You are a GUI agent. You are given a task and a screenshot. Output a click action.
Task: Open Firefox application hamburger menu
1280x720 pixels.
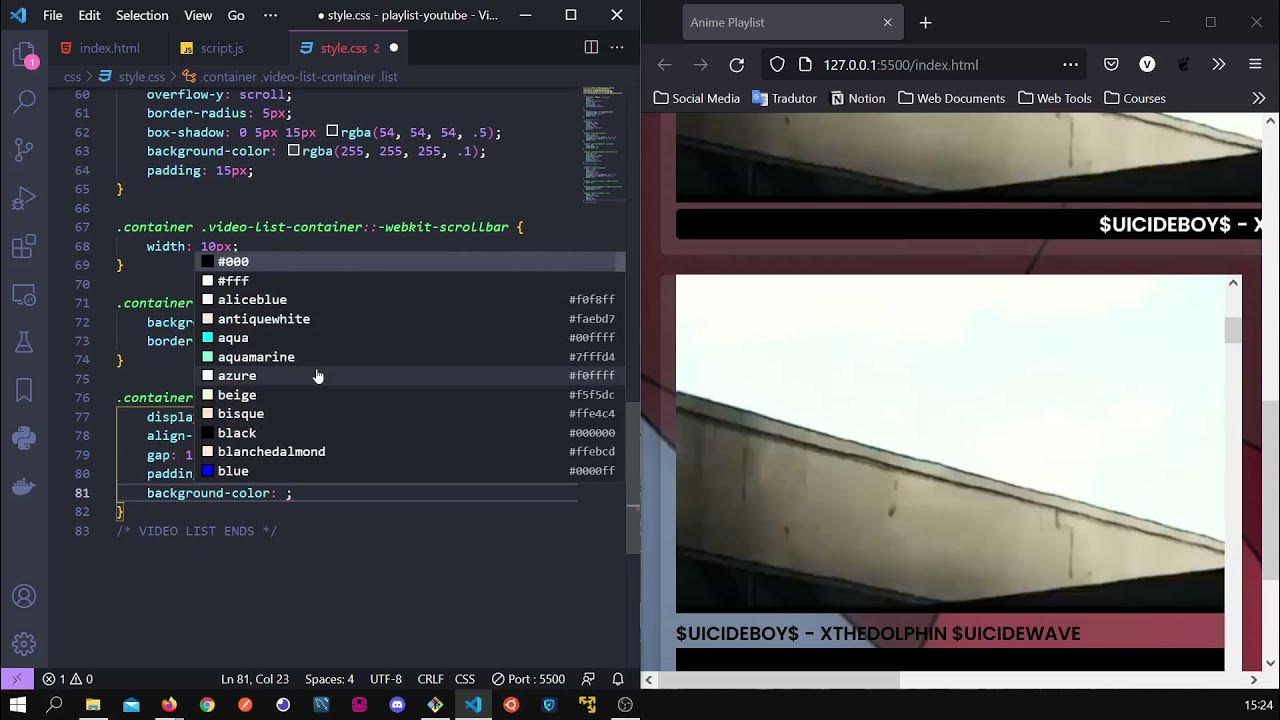[1255, 65]
